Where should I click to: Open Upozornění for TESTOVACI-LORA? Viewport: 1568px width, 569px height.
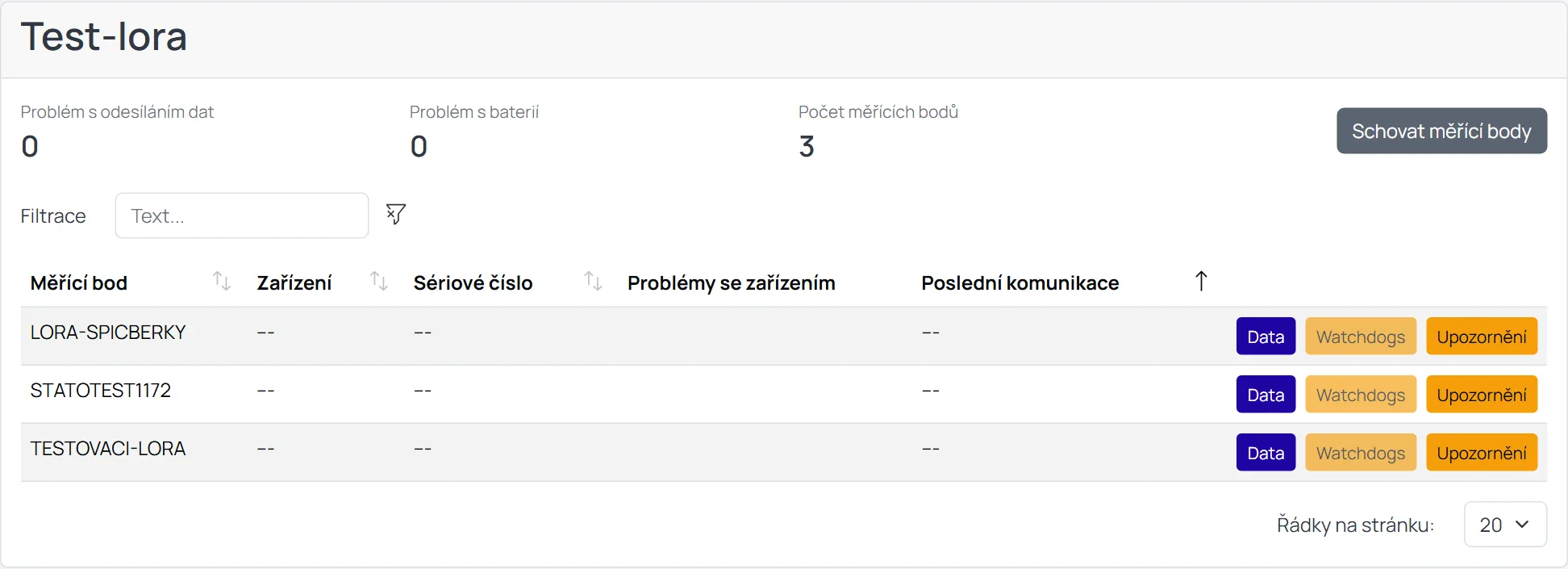coord(1482,453)
